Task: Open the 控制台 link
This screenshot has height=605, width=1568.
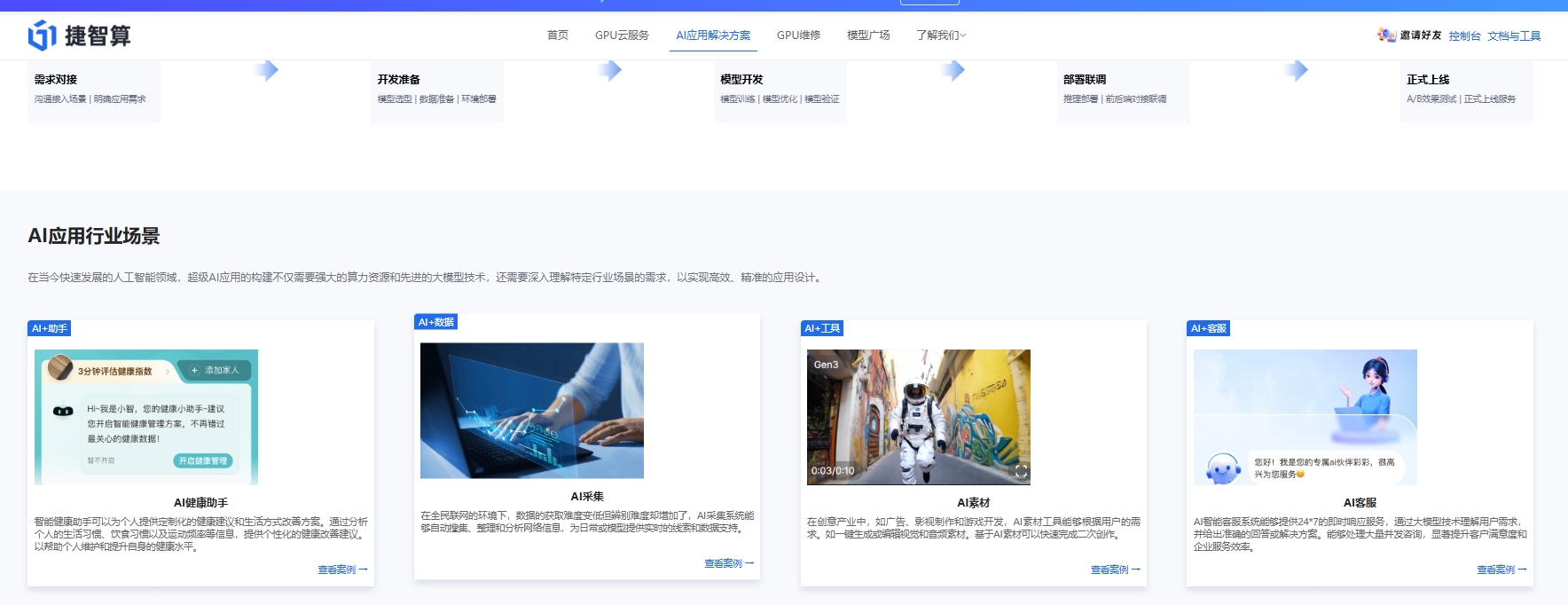Action: click(1464, 36)
